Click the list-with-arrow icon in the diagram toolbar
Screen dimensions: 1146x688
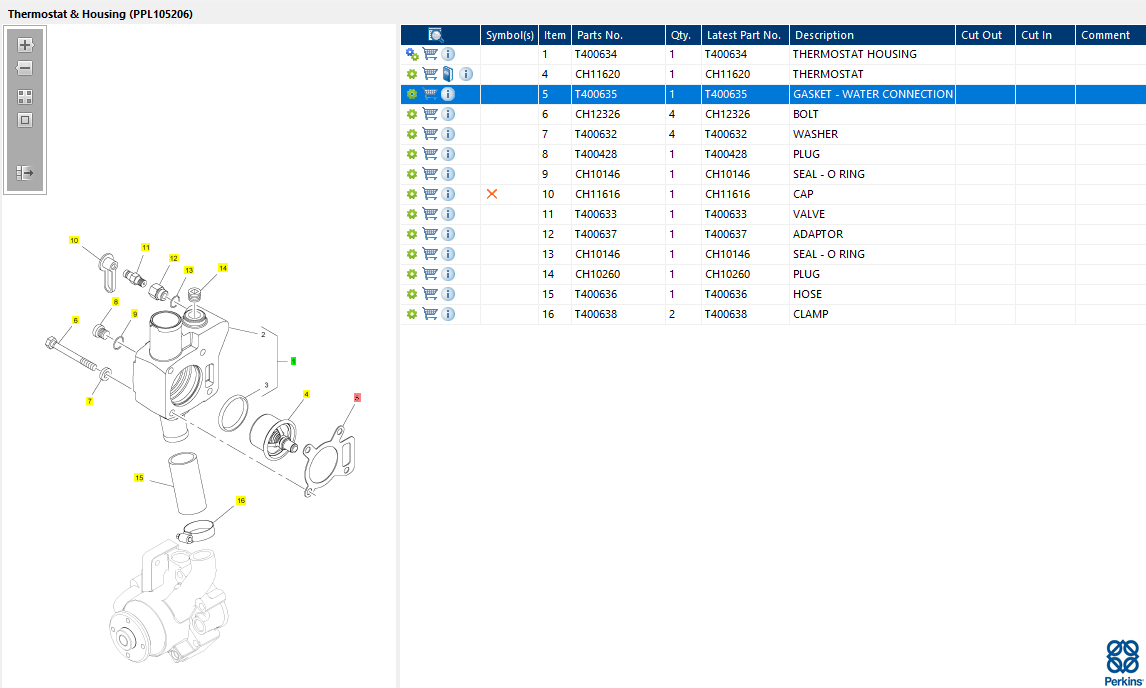point(25,173)
